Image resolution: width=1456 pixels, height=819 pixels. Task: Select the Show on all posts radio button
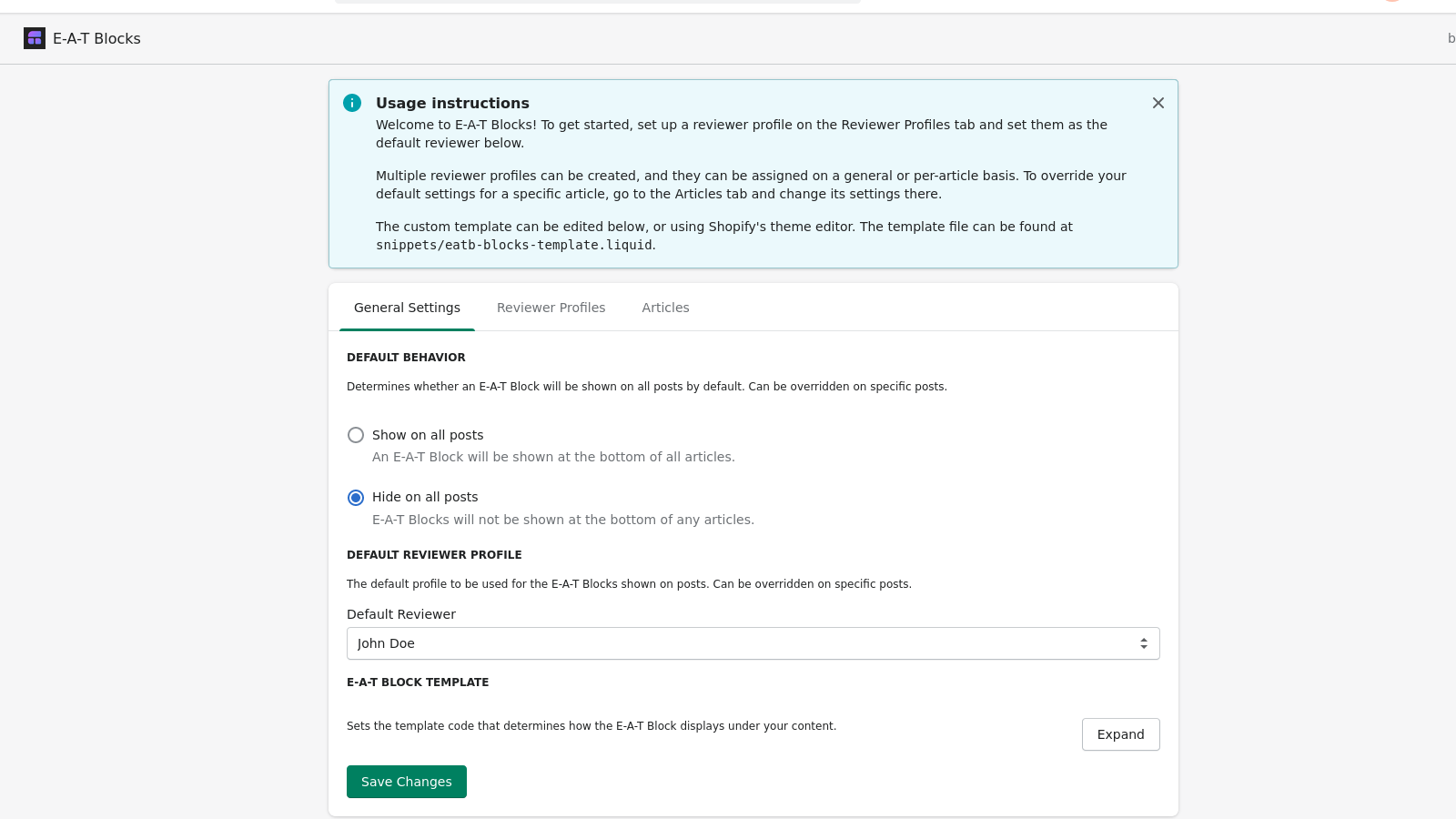[x=356, y=435]
